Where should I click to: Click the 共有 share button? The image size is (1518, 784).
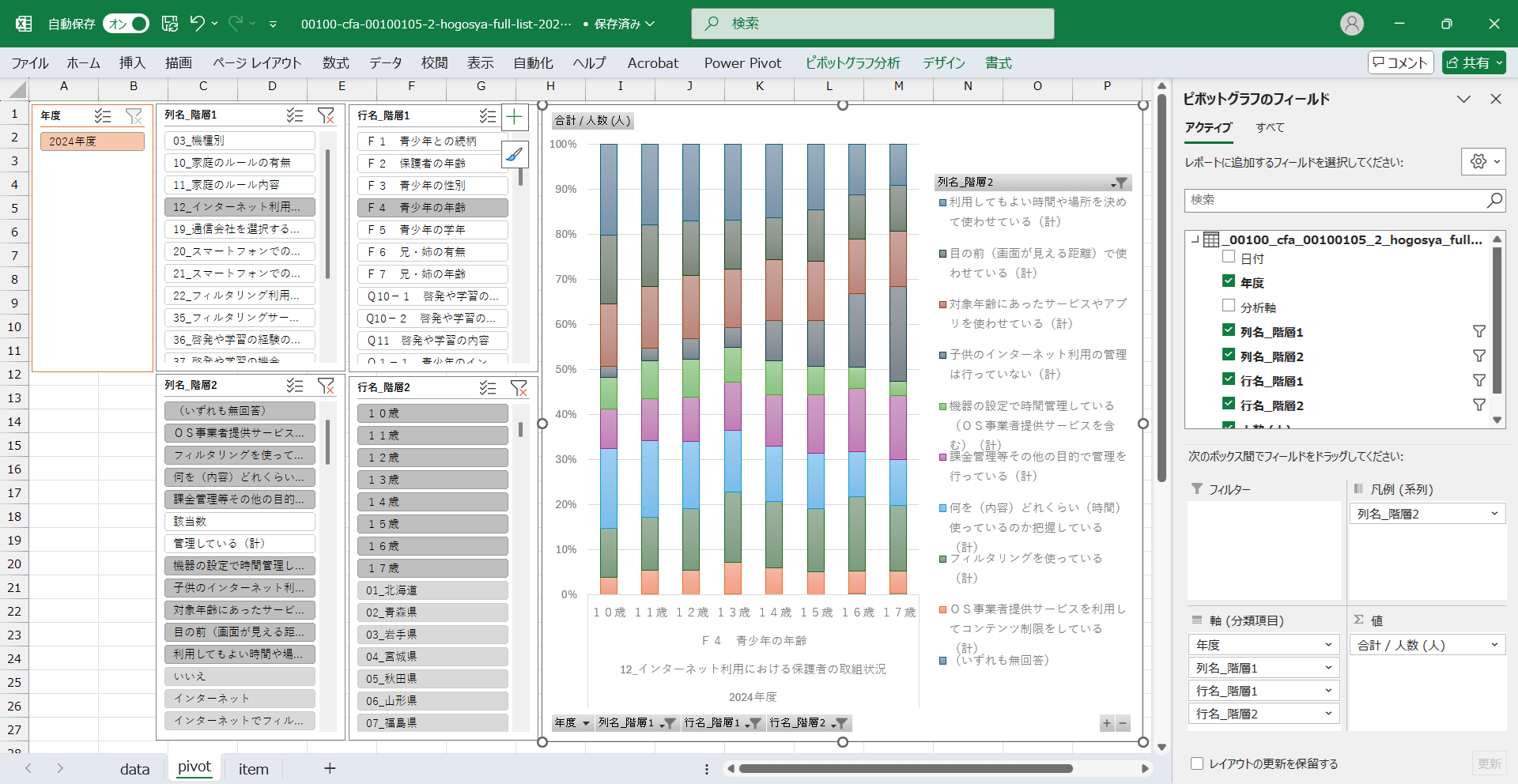pyautogui.click(x=1474, y=62)
